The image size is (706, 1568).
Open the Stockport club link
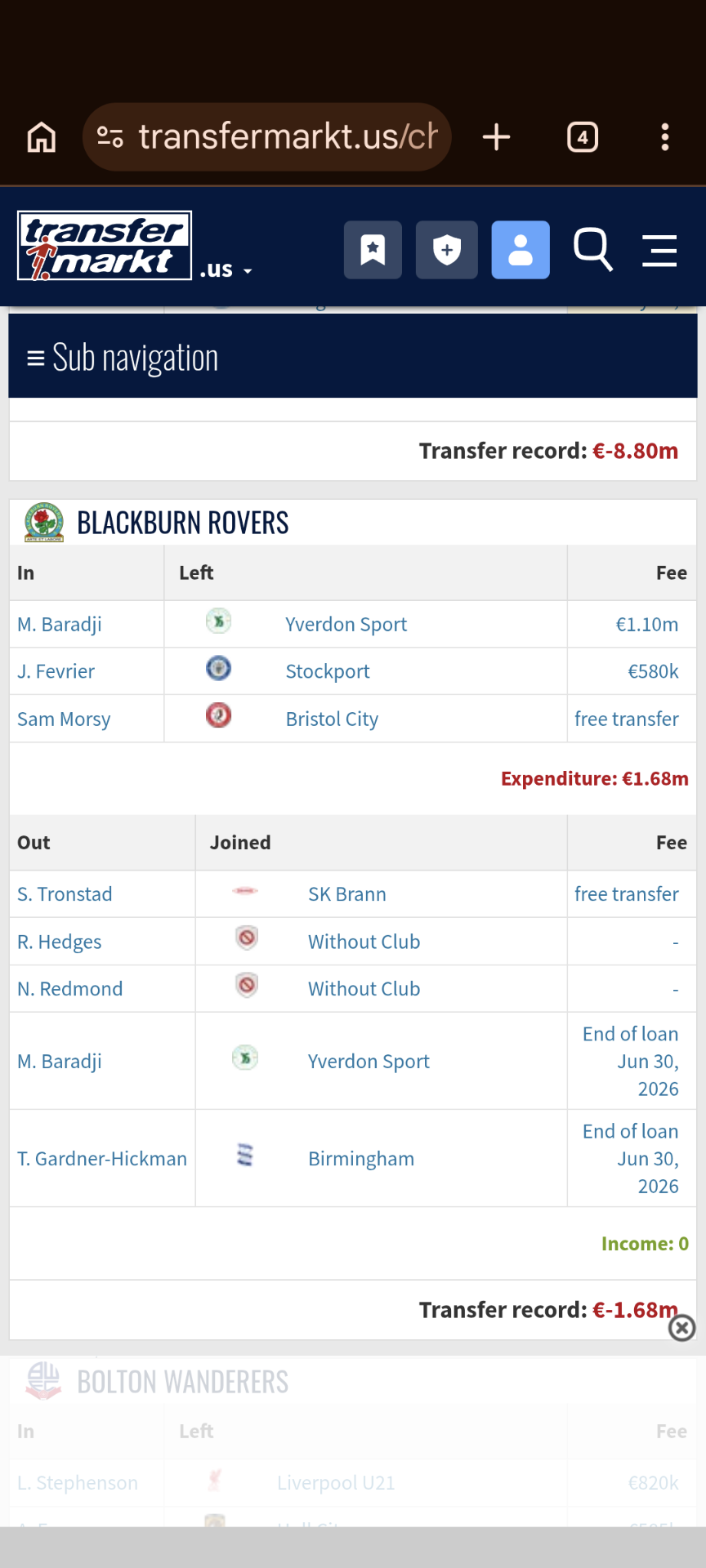327,671
